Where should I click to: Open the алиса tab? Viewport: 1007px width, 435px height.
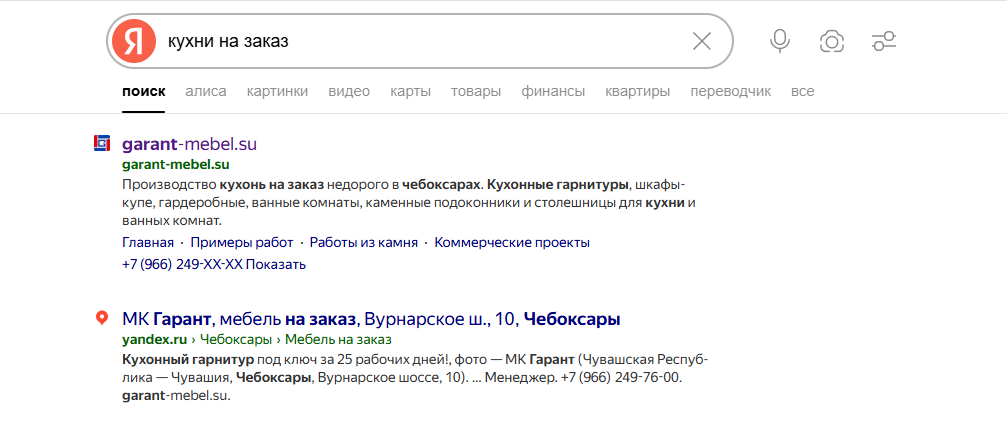tap(206, 91)
